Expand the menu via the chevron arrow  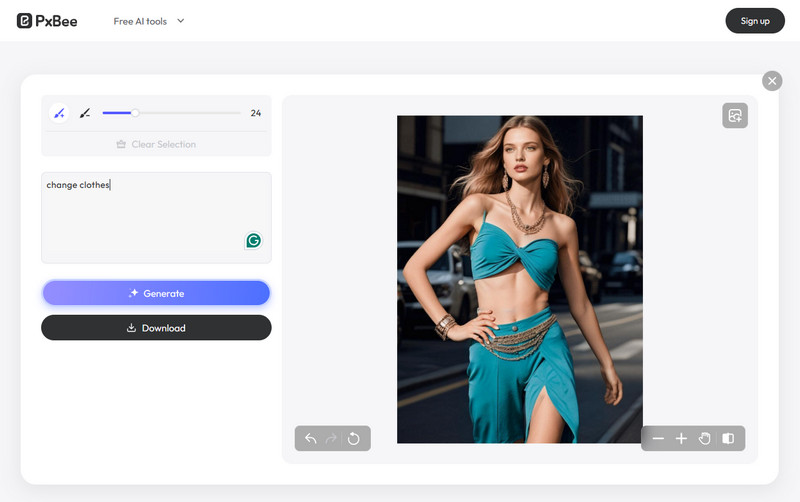coord(181,21)
